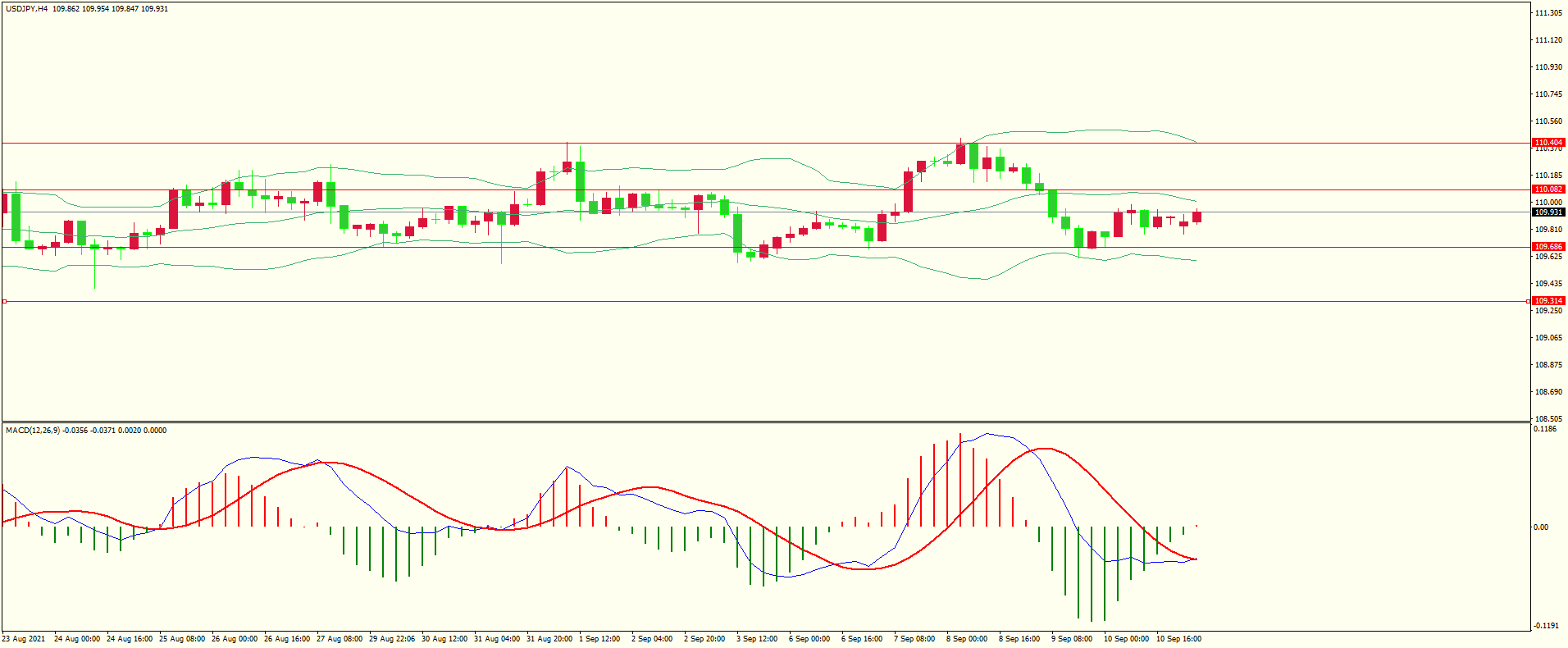This screenshot has height=648, width=1568.
Task: Click the USDJPY,H4 chart title text
Action: [x=26, y=9]
